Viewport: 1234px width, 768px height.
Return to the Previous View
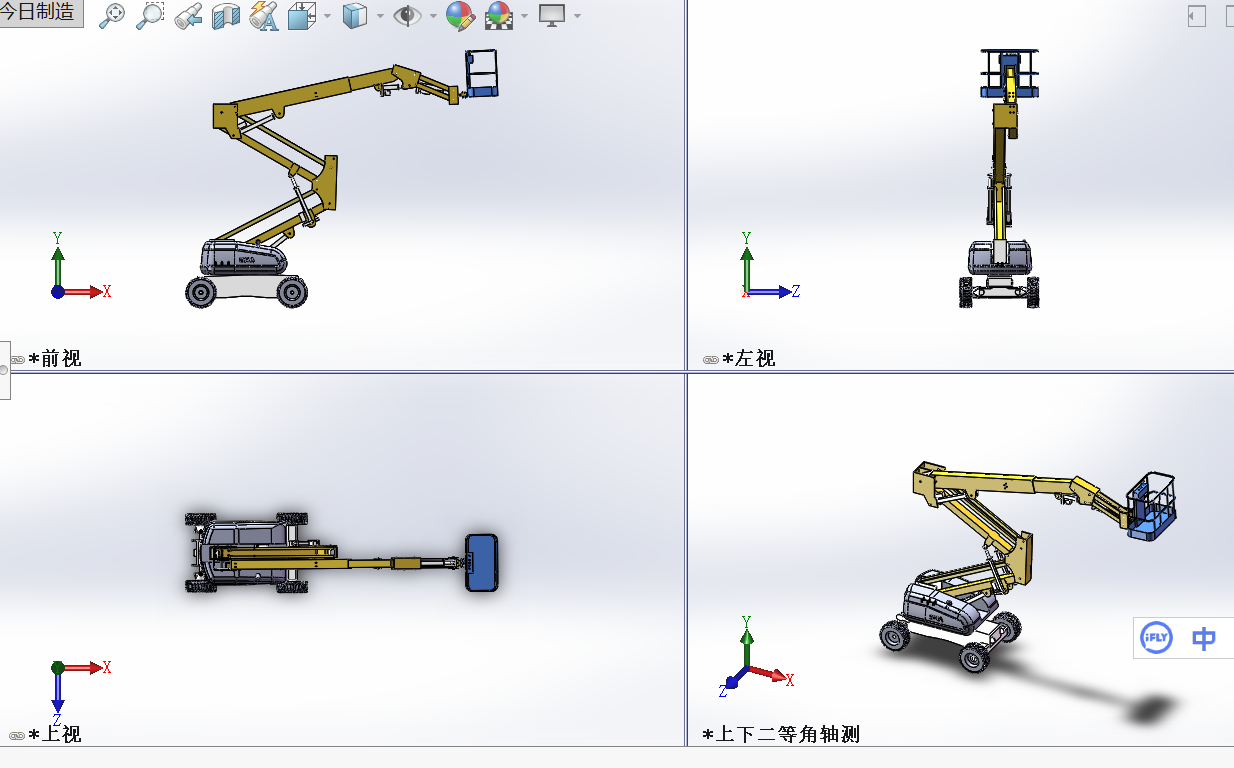188,15
